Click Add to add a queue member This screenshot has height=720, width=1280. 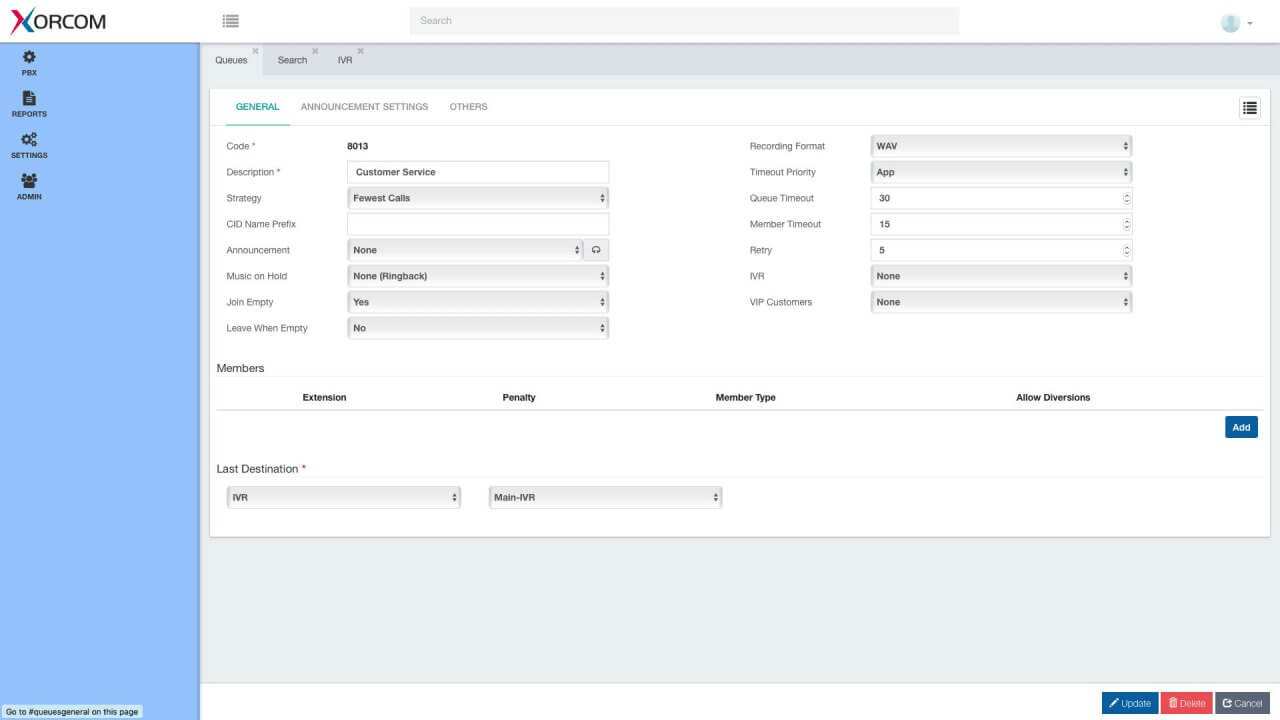(1241, 427)
